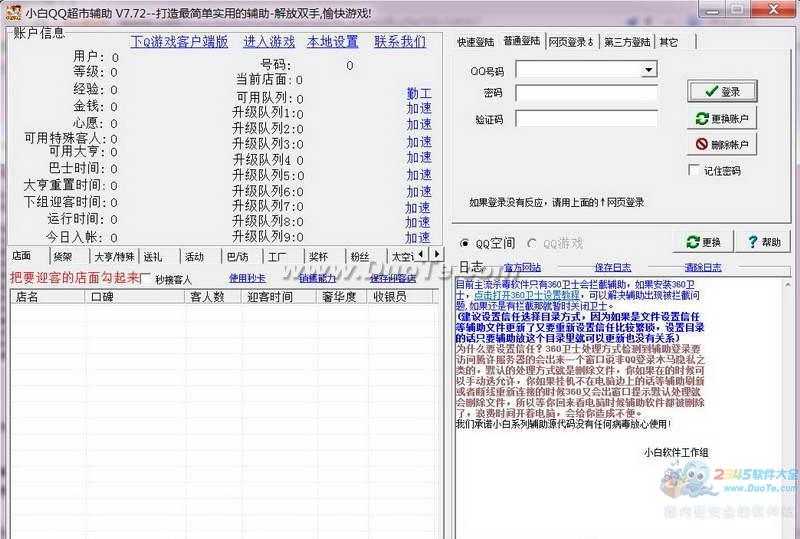Switch to the 普通登陆 tab
800x539 pixels.
521,40
